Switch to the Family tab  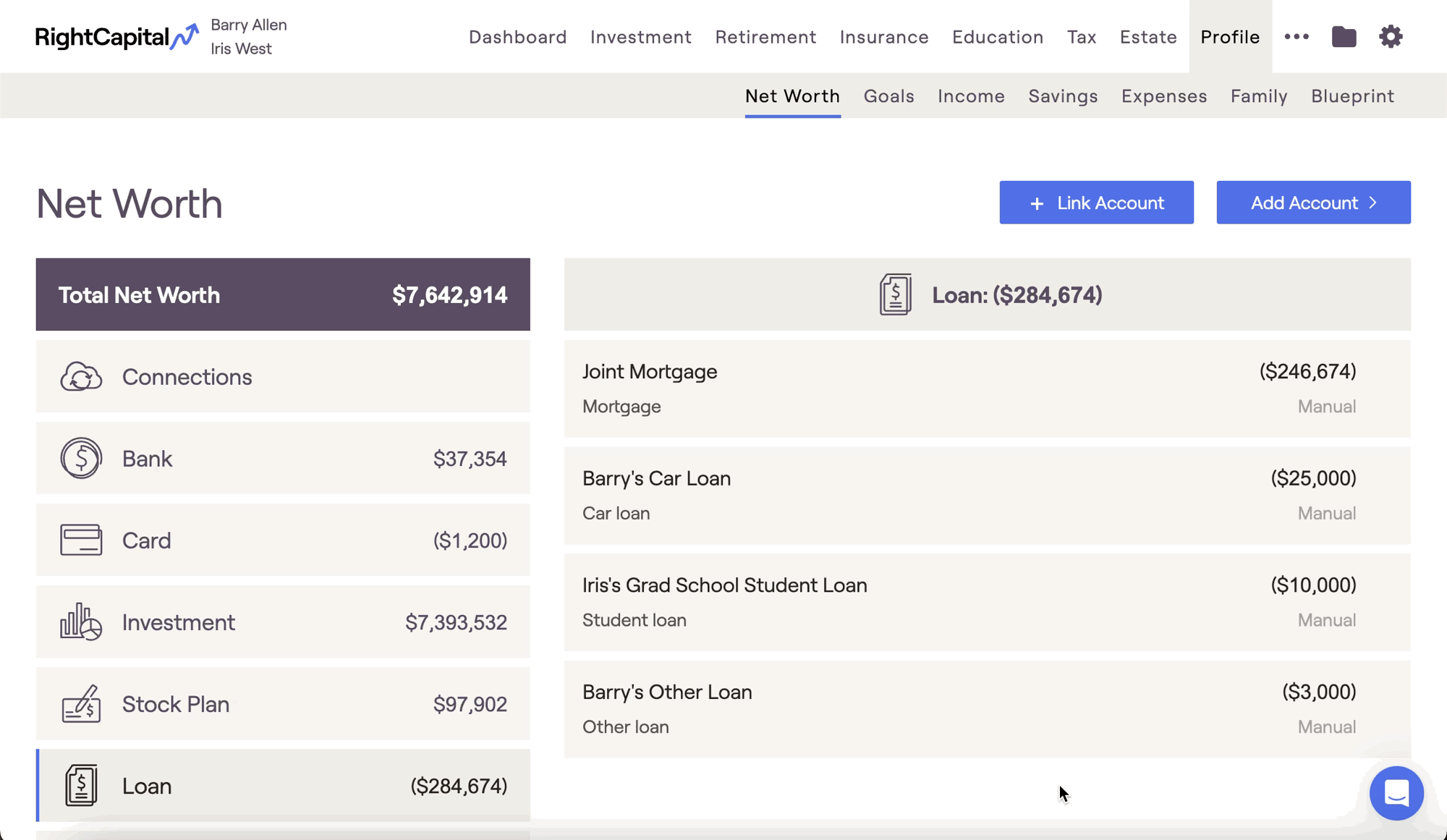[x=1259, y=96]
